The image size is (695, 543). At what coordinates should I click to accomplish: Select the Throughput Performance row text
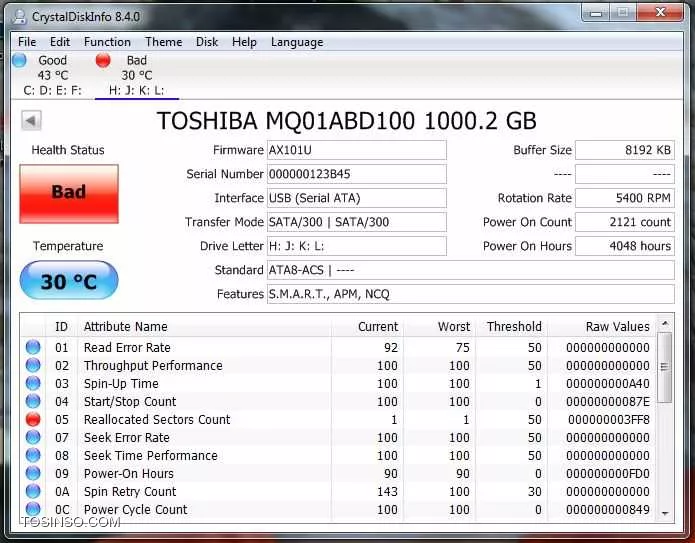pos(153,366)
